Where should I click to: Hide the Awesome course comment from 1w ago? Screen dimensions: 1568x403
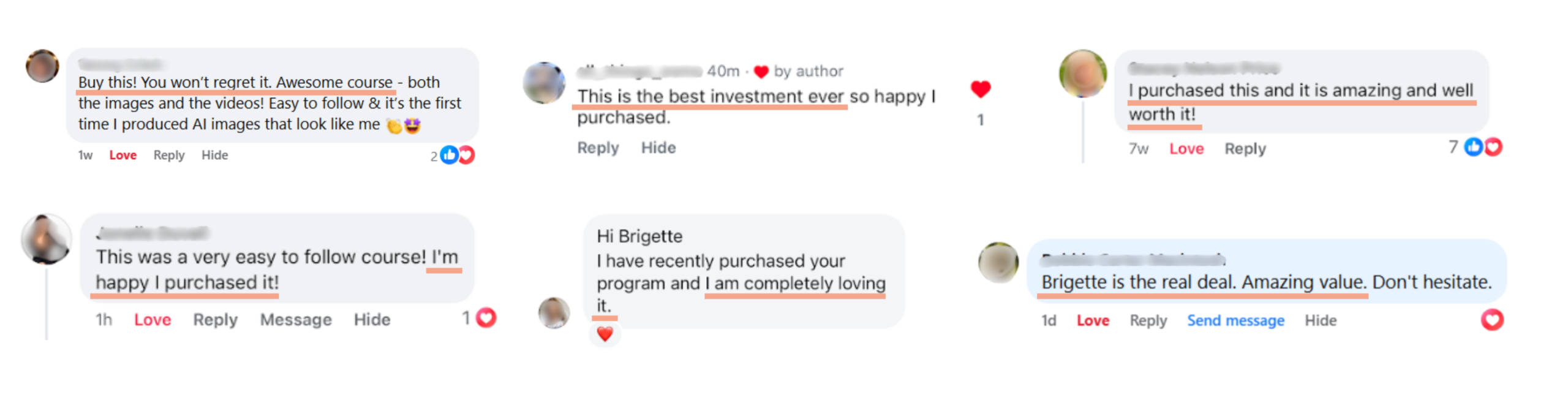[214, 155]
